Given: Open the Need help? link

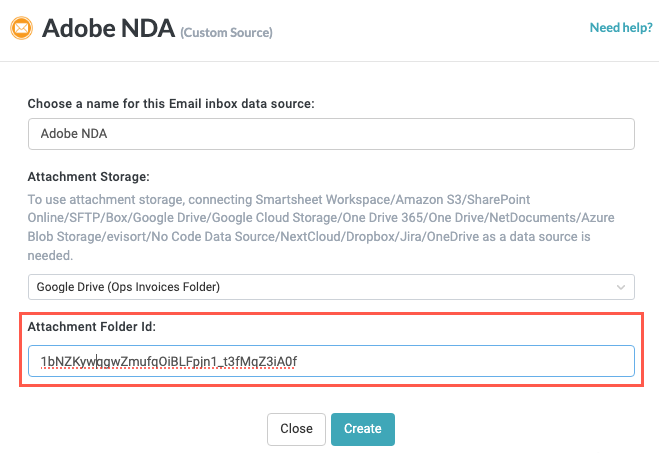Looking at the screenshot, I should [x=621, y=28].
